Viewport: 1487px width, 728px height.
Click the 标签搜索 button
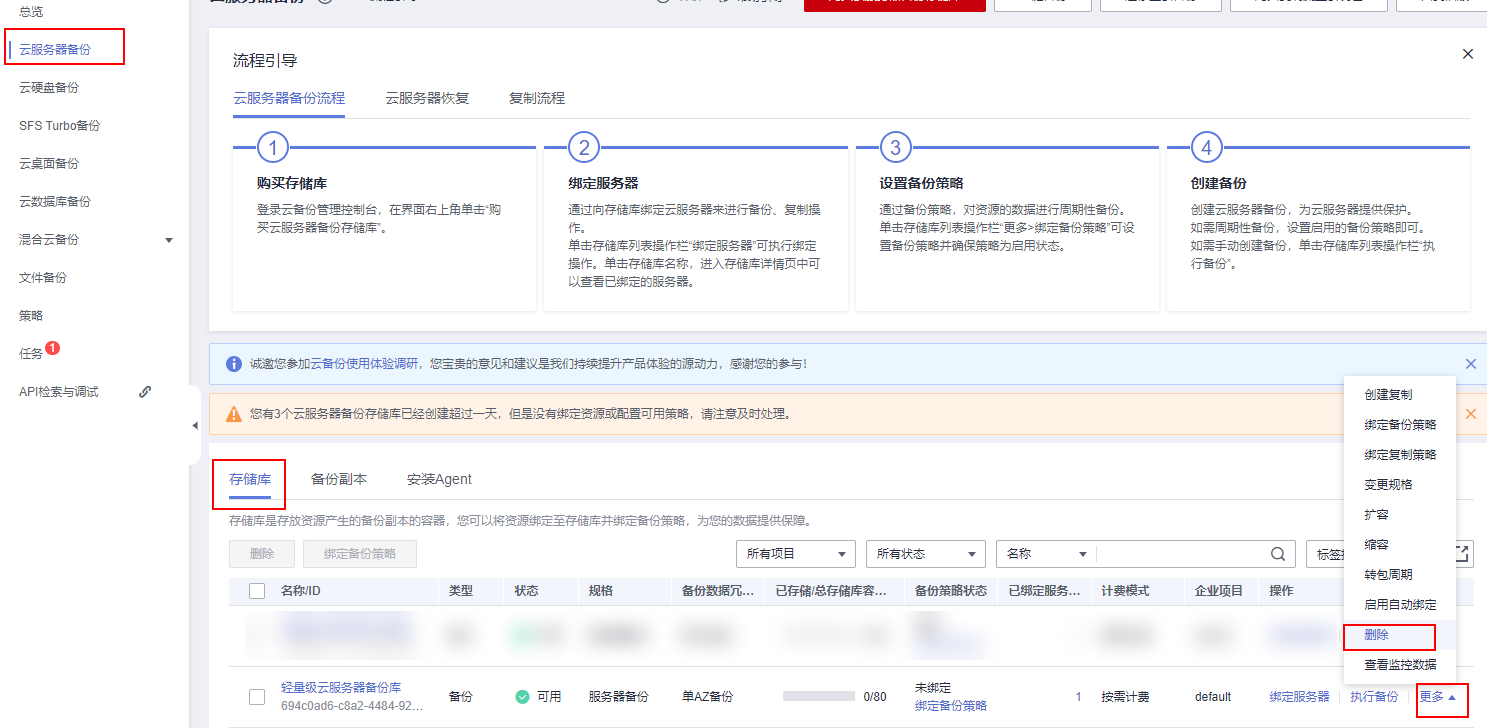[x=1330, y=554]
